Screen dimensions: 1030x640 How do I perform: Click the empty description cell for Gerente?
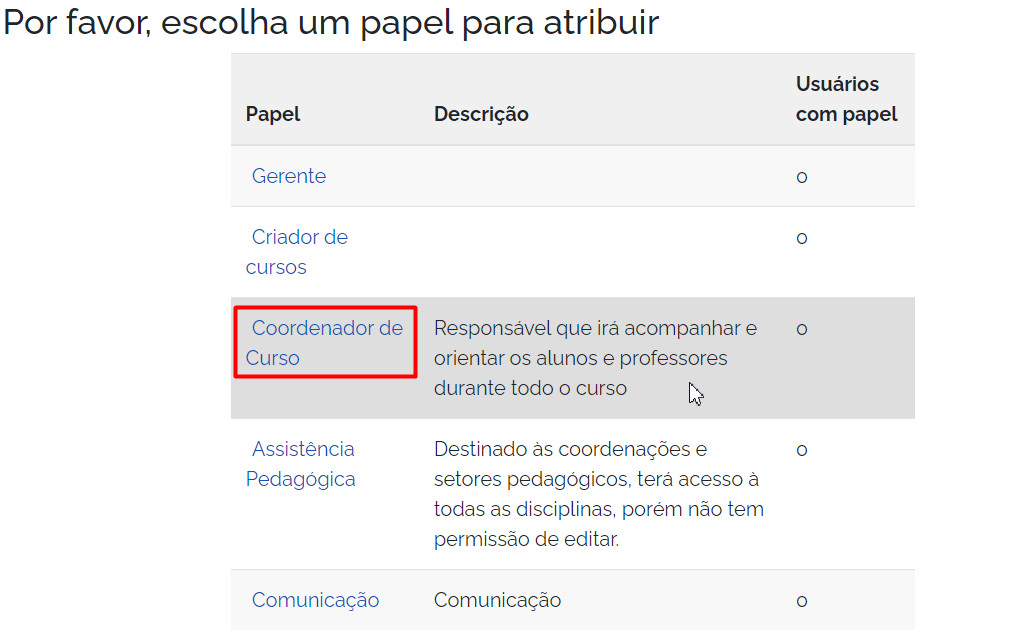click(600, 177)
